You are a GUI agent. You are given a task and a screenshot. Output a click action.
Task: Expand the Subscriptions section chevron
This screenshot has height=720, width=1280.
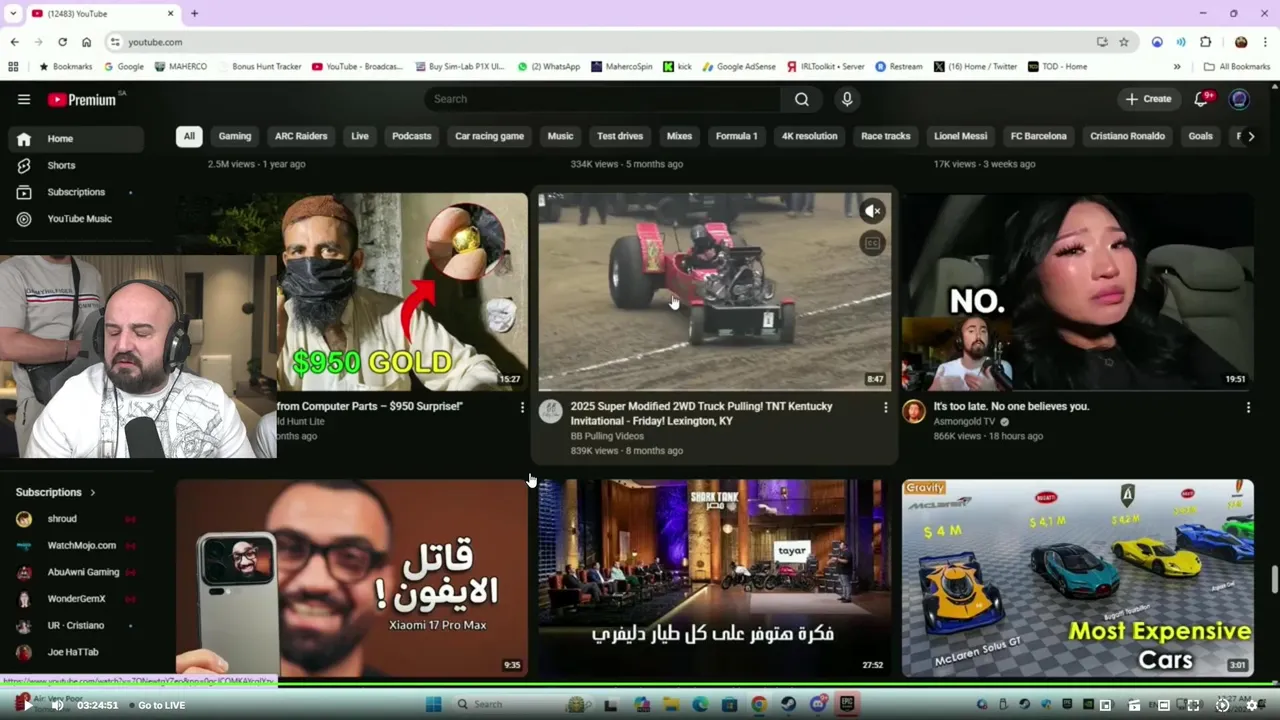(x=92, y=492)
